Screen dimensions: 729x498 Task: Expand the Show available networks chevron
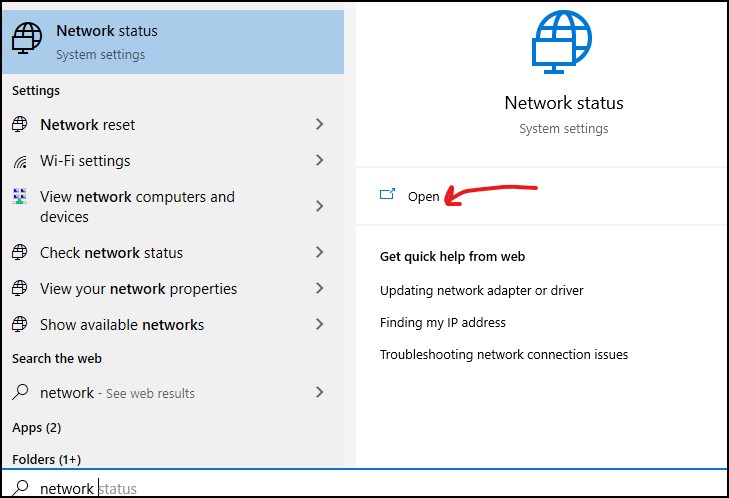[x=319, y=324]
